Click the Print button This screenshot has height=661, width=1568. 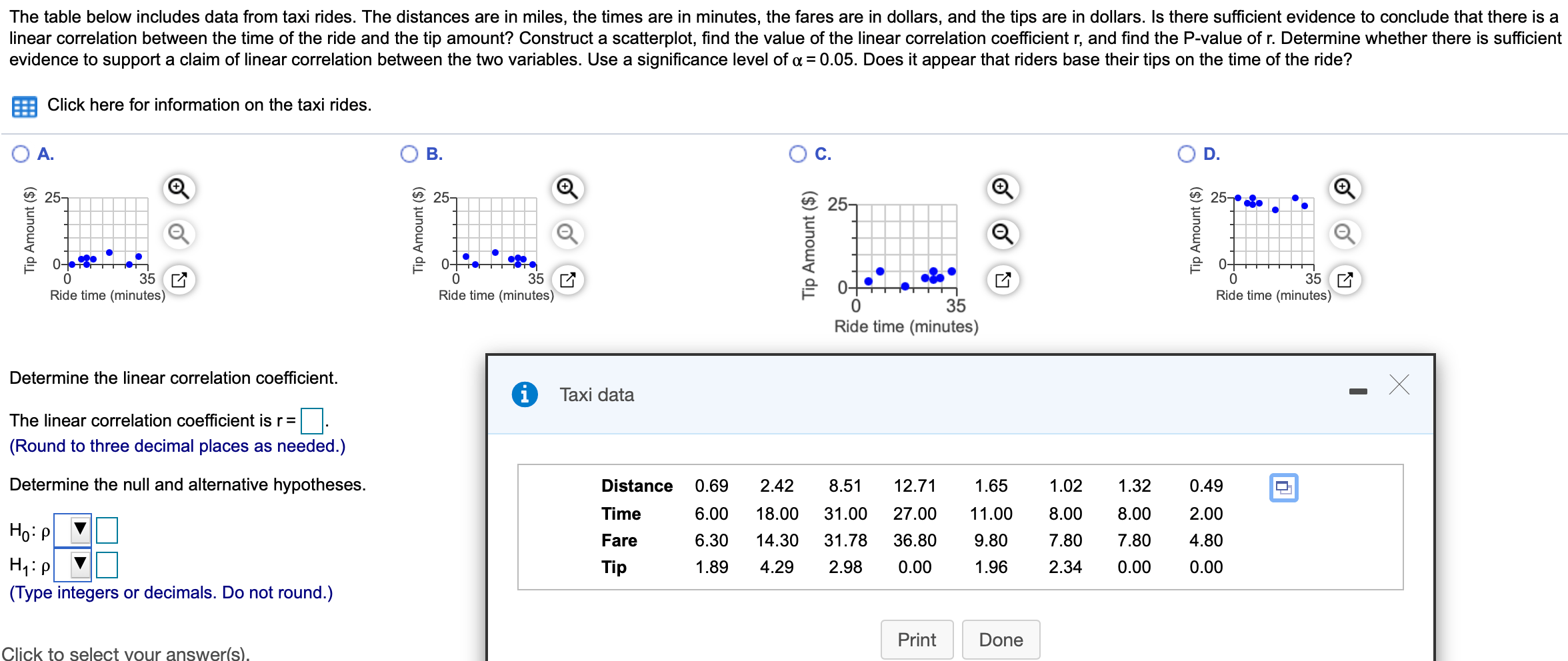point(917,640)
